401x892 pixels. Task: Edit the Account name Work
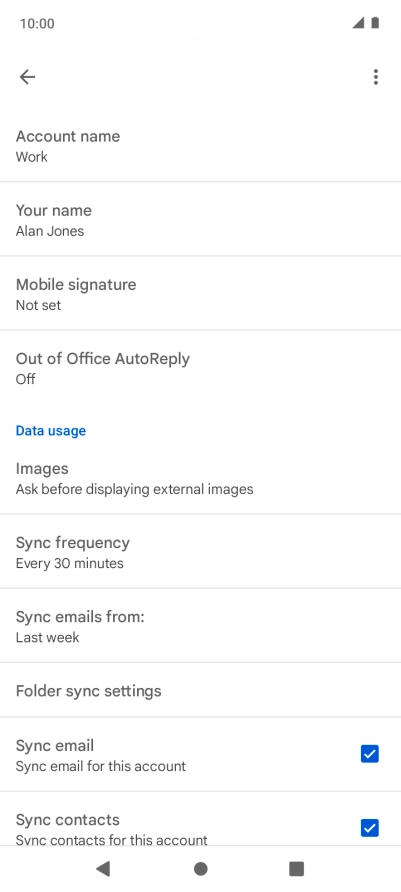coord(200,145)
